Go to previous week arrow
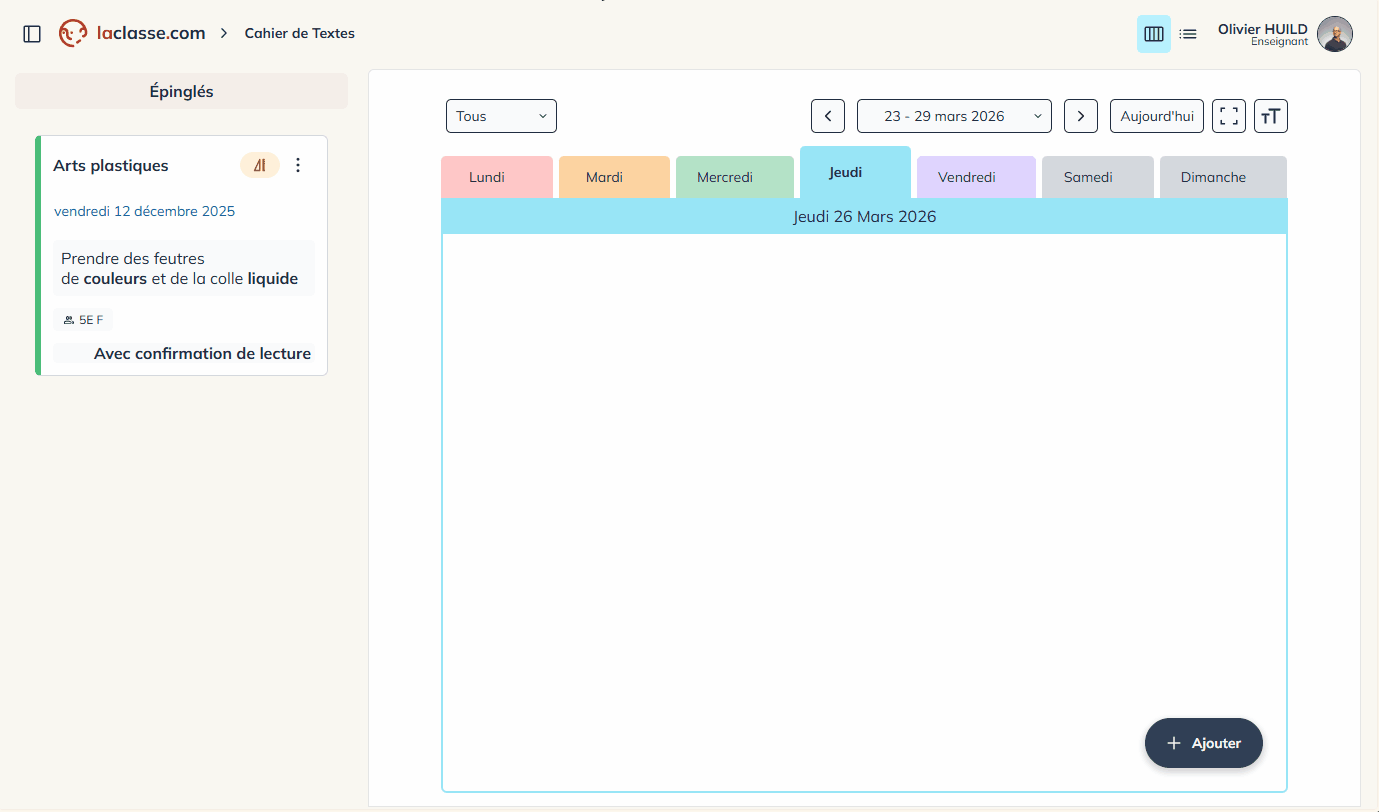 click(x=828, y=116)
